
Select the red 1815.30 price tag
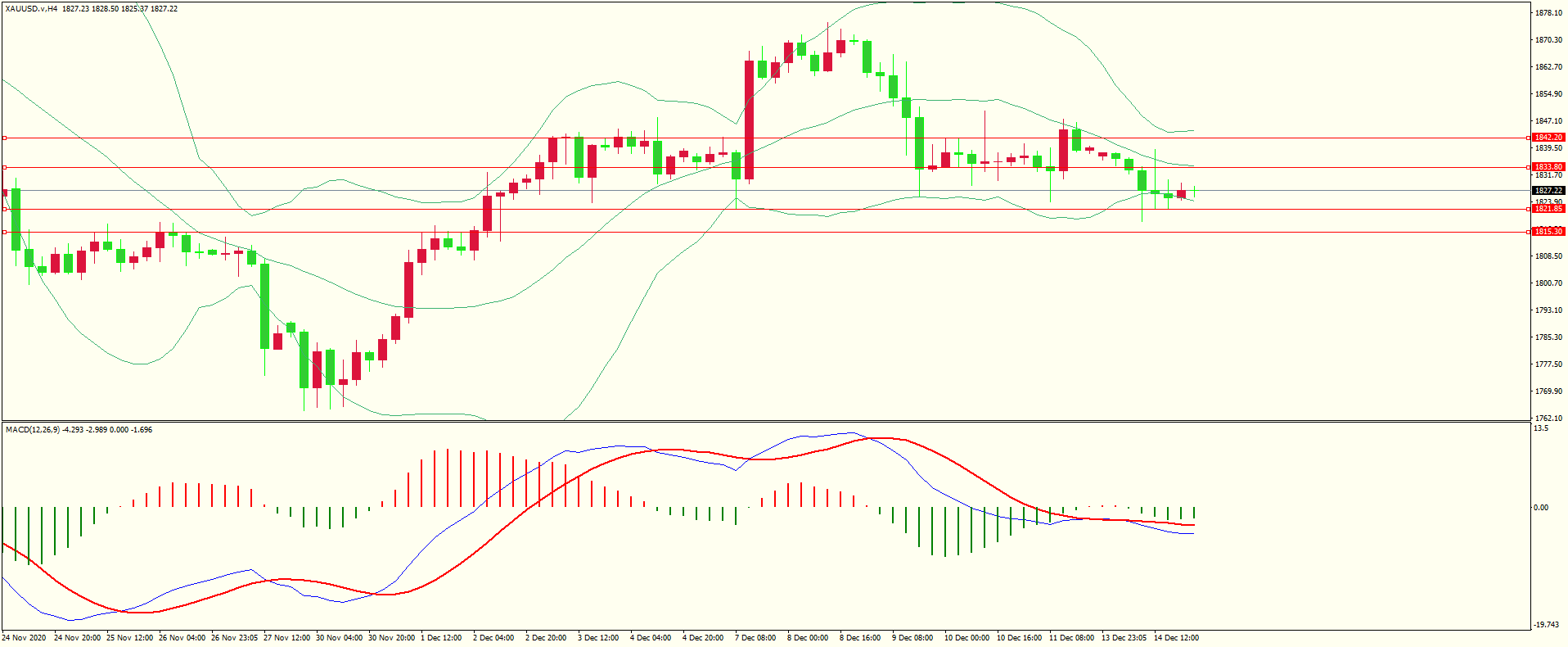tap(1548, 232)
